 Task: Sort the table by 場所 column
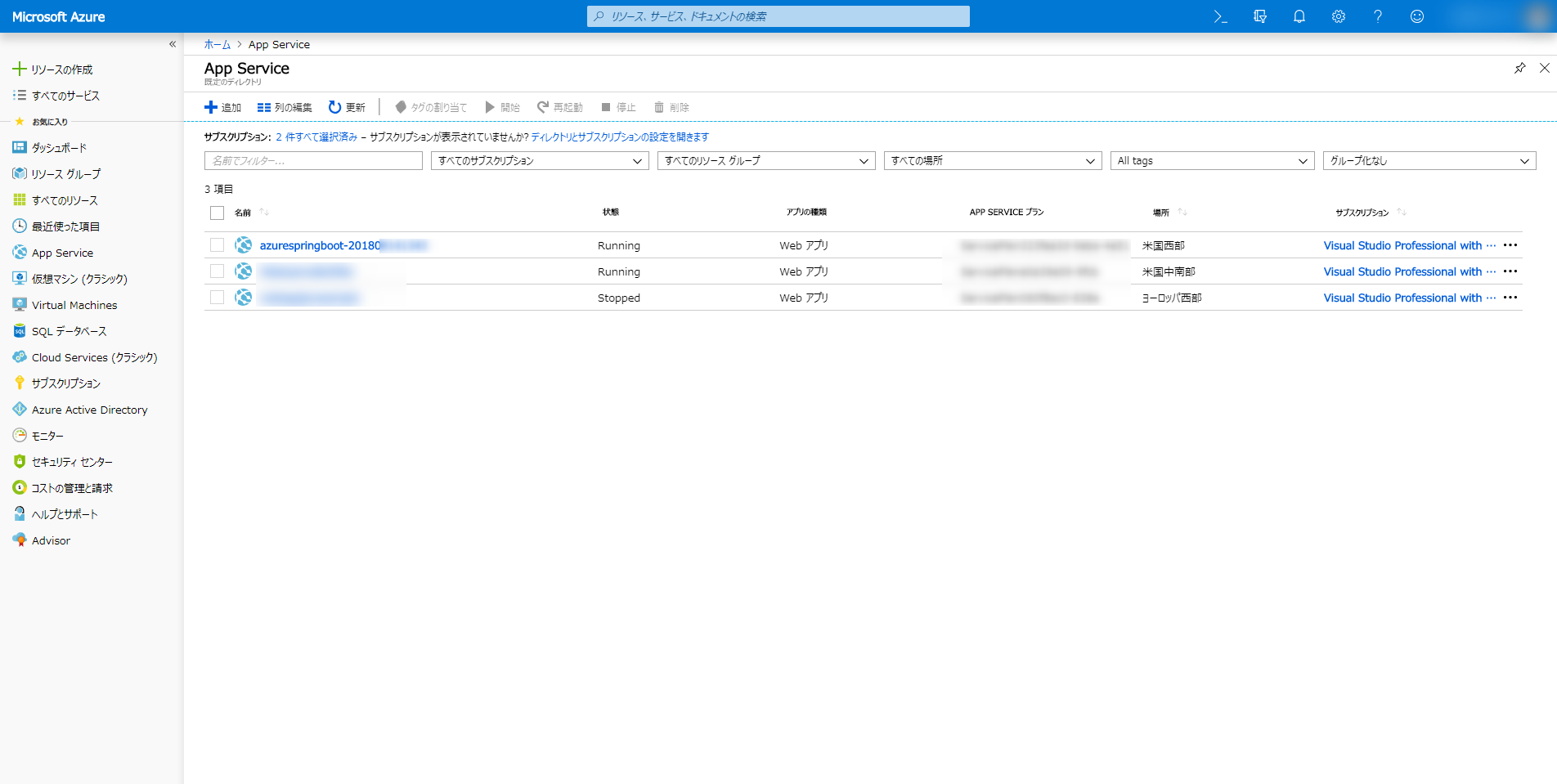click(x=1161, y=213)
